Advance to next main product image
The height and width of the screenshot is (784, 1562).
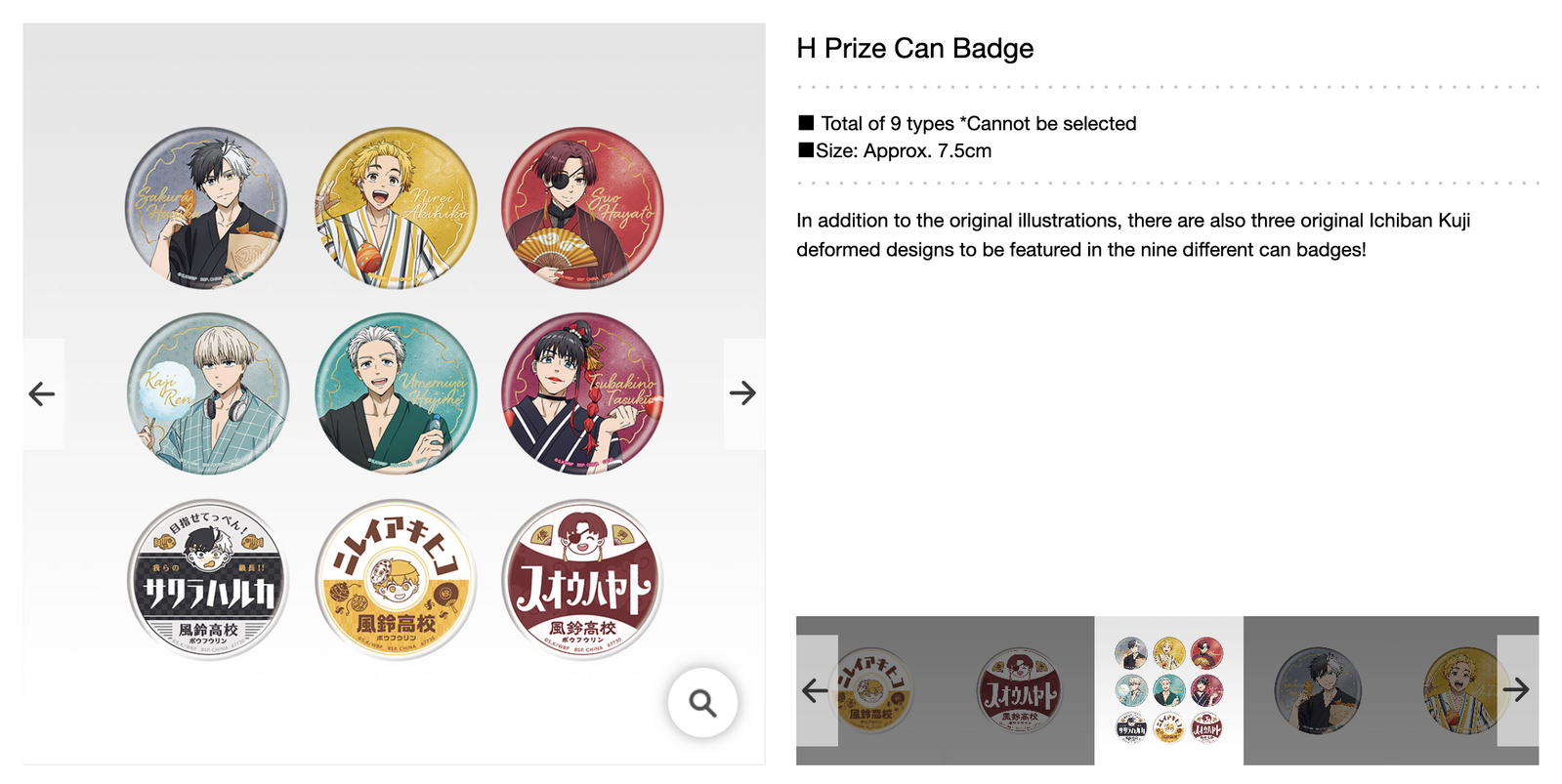(x=742, y=393)
